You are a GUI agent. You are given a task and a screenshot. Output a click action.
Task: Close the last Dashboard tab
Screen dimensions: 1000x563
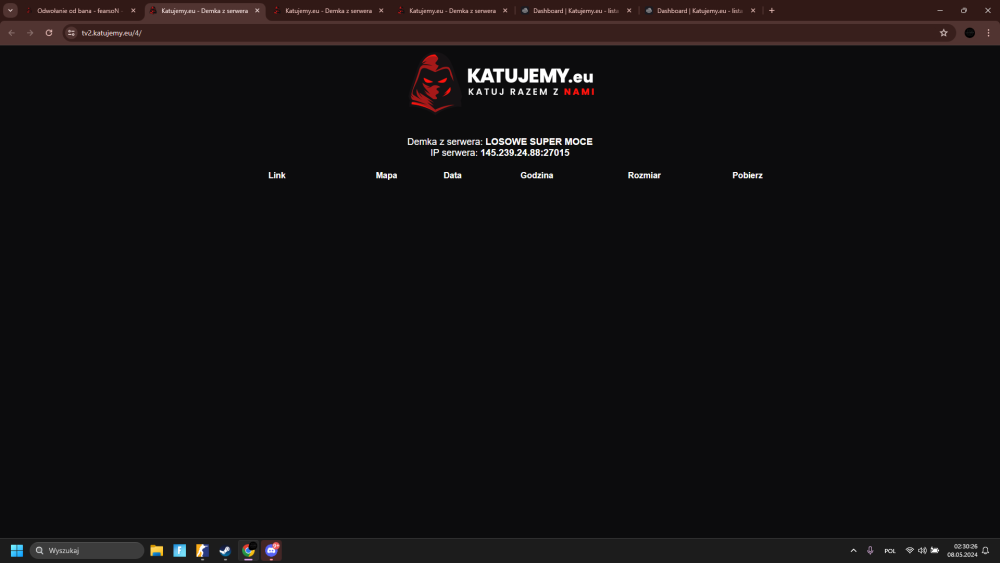(x=753, y=11)
